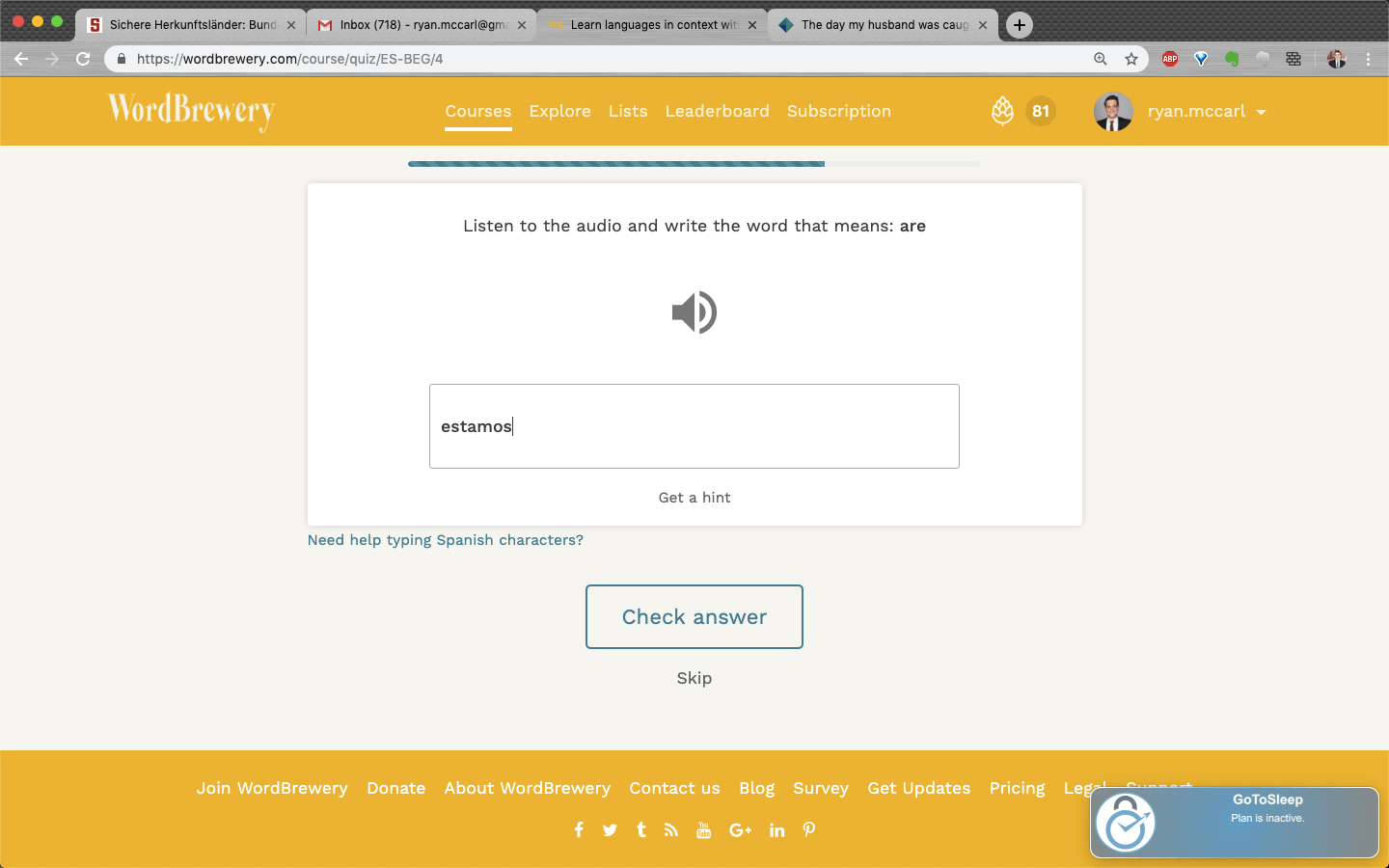The width and height of the screenshot is (1389, 868).
Task: Open the YouTube footer icon
Action: click(703, 829)
